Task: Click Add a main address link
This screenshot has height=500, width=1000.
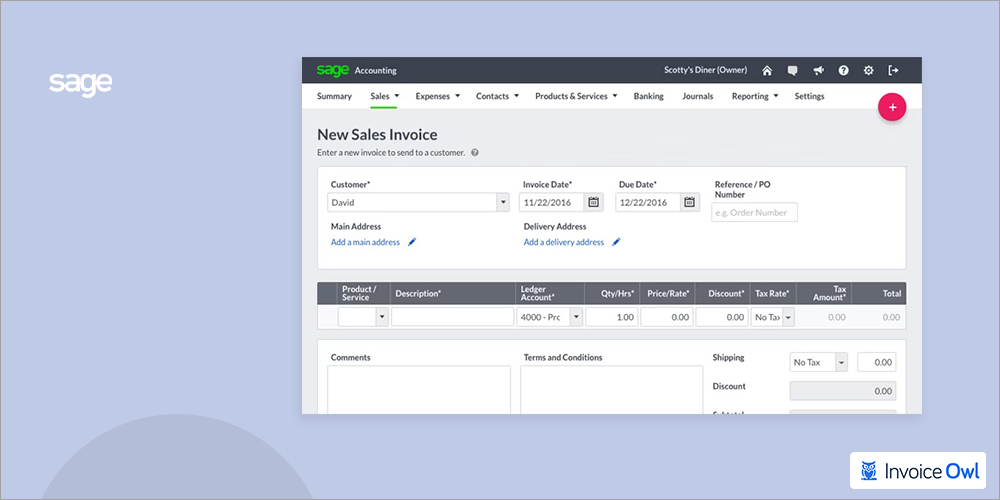Action: pyautogui.click(x=365, y=242)
